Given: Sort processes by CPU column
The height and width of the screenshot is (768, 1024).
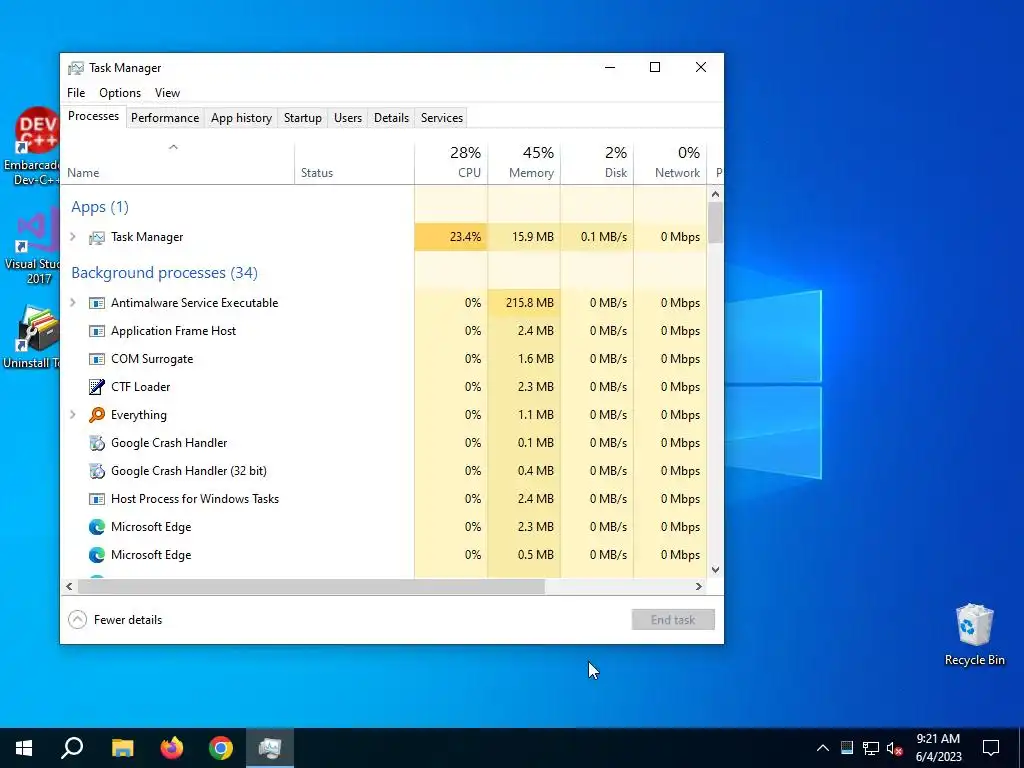Looking at the screenshot, I should click(x=451, y=163).
